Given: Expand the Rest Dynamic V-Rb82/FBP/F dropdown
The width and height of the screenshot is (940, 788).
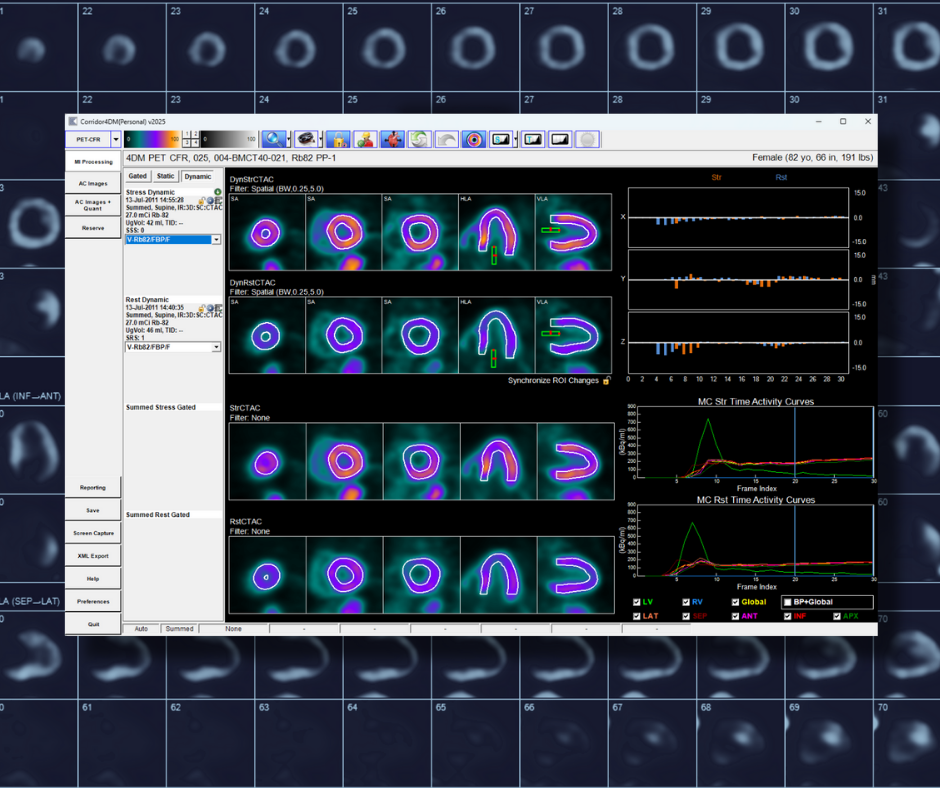Looking at the screenshot, I should point(216,347).
